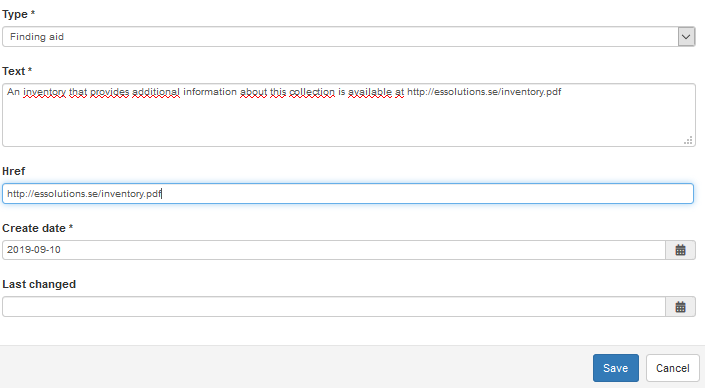705x388 pixels.
Task: Open the Last changed calendar picker
Action: point(680,307)
